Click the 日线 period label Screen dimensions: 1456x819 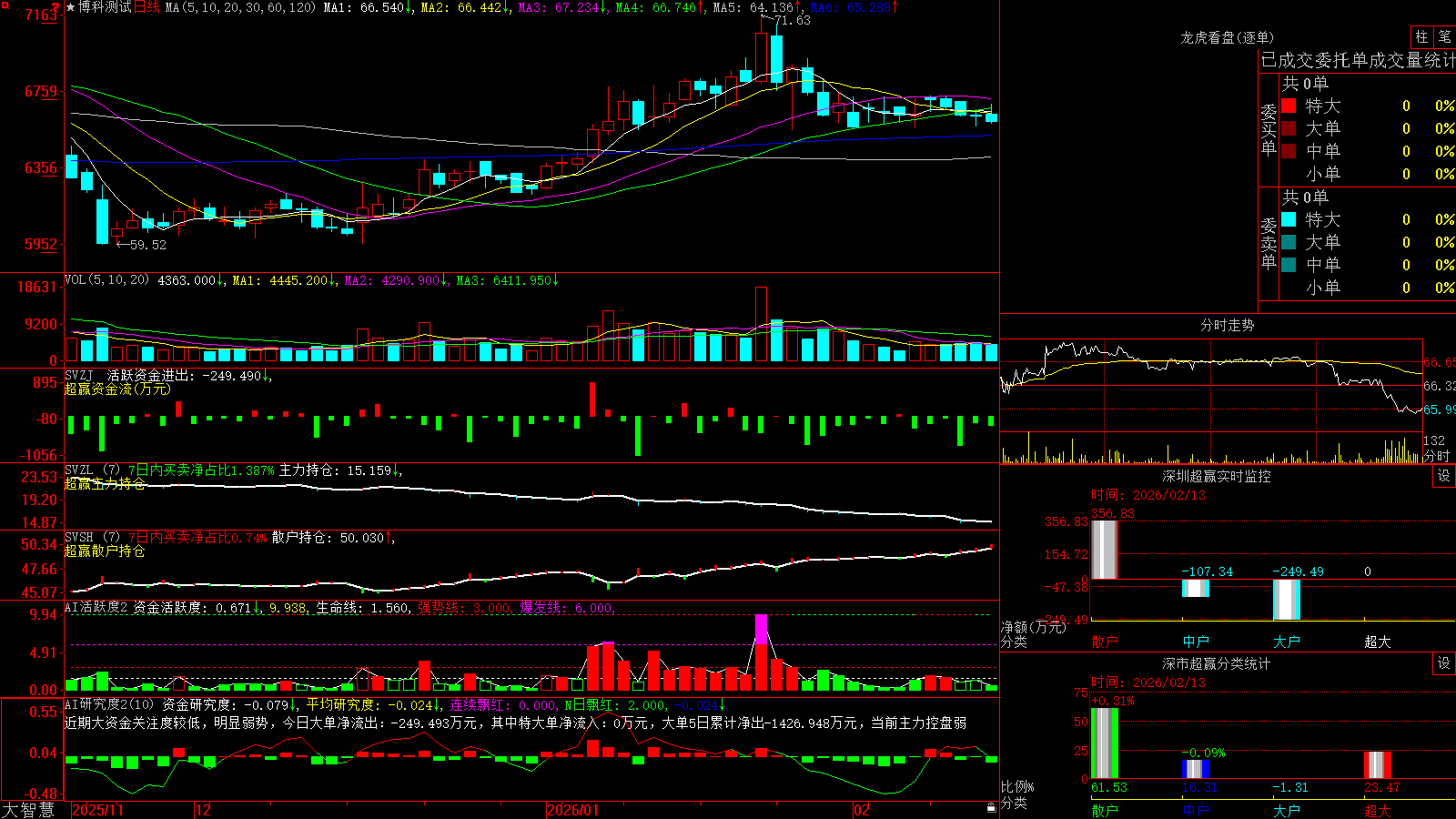coord(147,7)
